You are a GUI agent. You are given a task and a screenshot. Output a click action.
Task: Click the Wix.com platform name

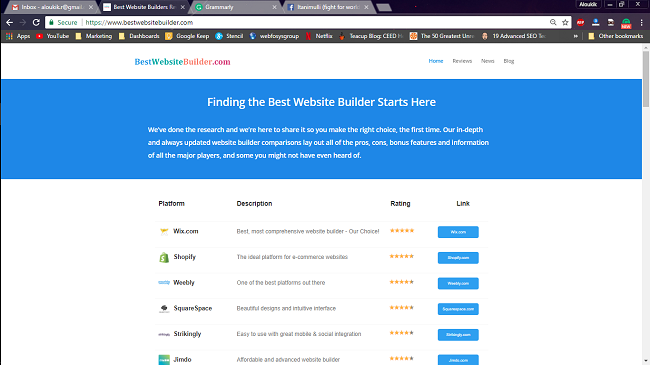click(x=186, y=231)
